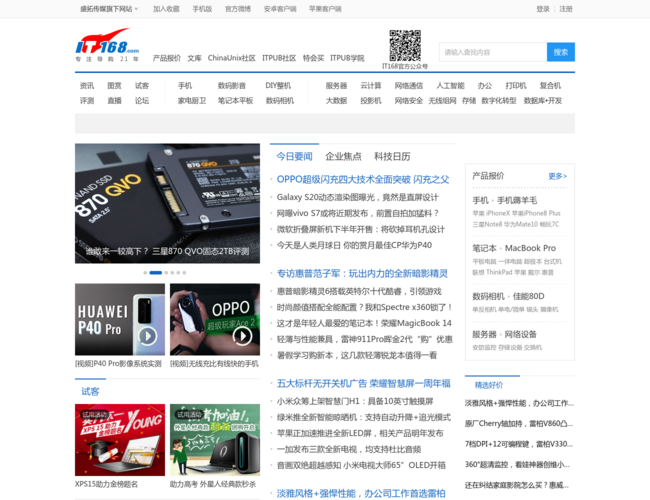Screen dimensions: 650x500
Task: Open 小米电视大师65 OLED开箱 article
Action: (361, 465)
